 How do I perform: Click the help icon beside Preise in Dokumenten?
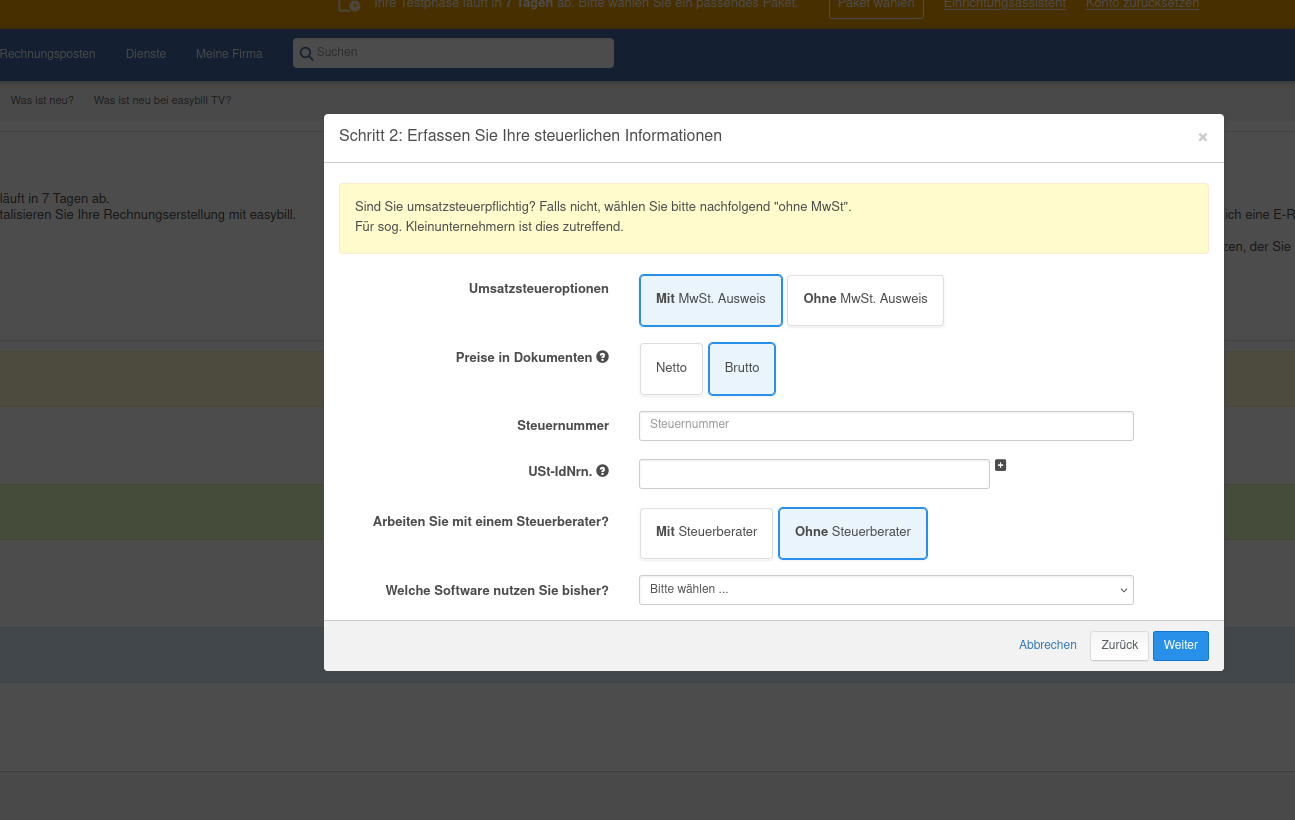tap(603, 357)
